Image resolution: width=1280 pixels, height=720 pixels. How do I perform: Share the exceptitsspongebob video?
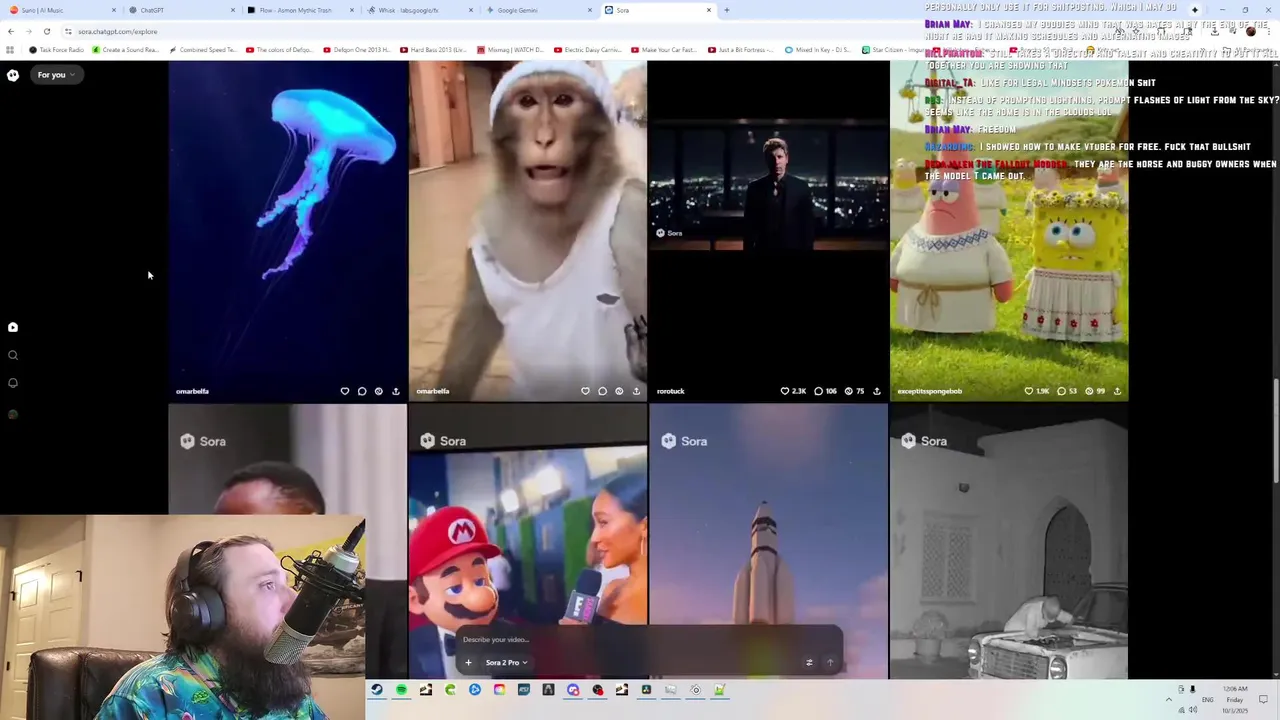click(1117, 391)
